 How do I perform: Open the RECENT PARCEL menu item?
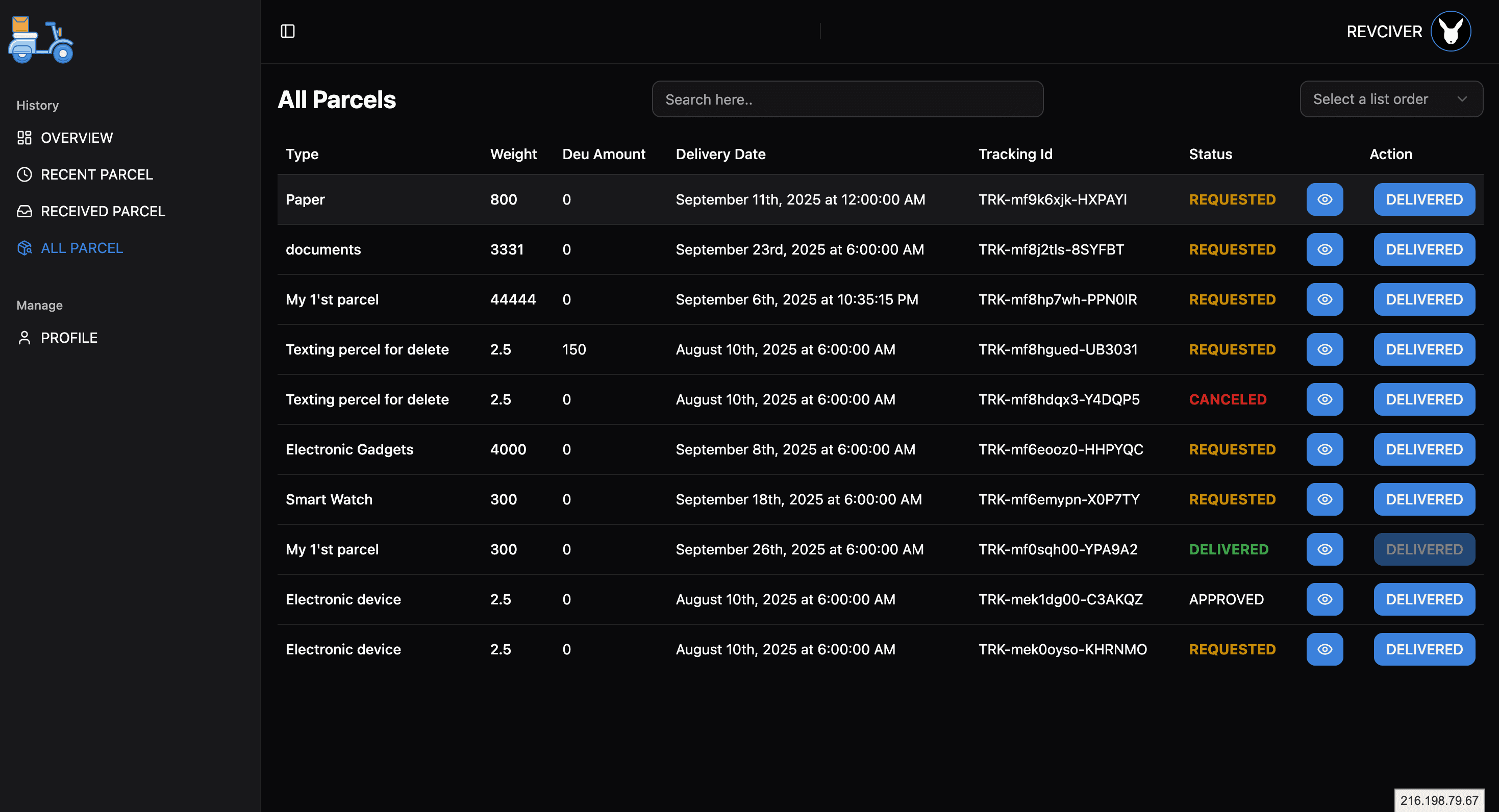[96, 174]
